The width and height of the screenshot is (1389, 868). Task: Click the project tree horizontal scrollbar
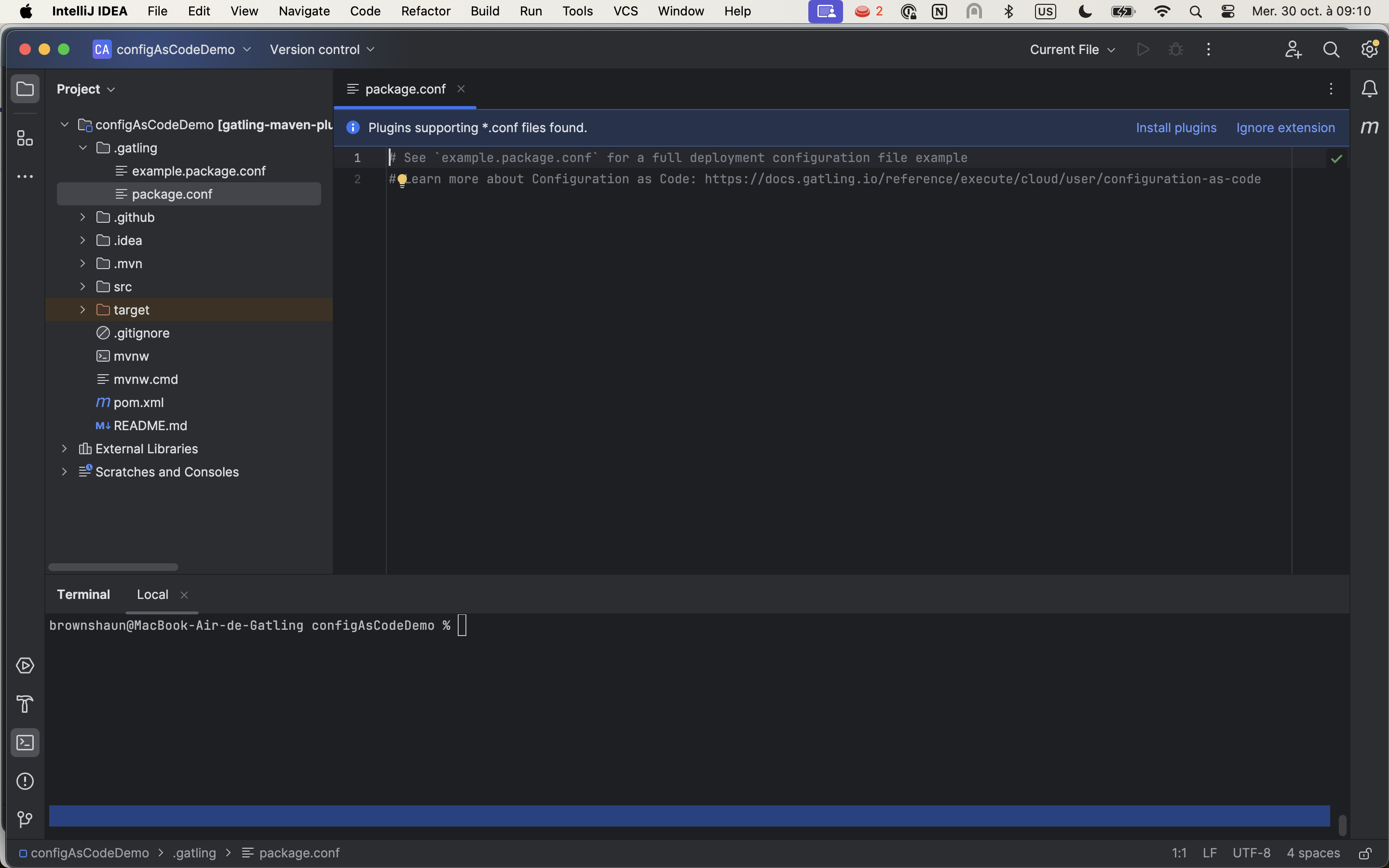pyautogui.click(x=113, y=567)
